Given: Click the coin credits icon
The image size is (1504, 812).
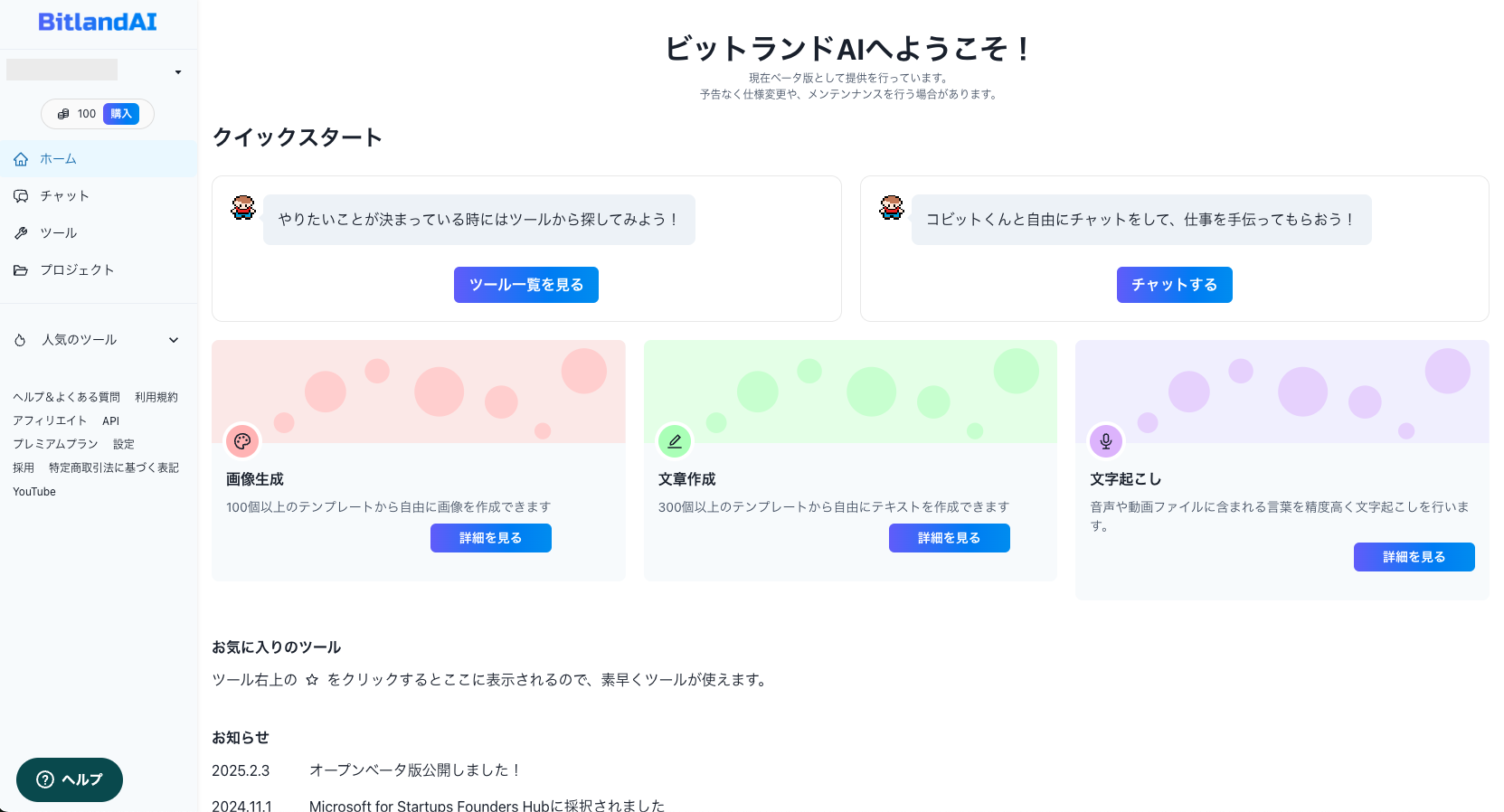Looking at the screenshot, I should pos(63,114).
